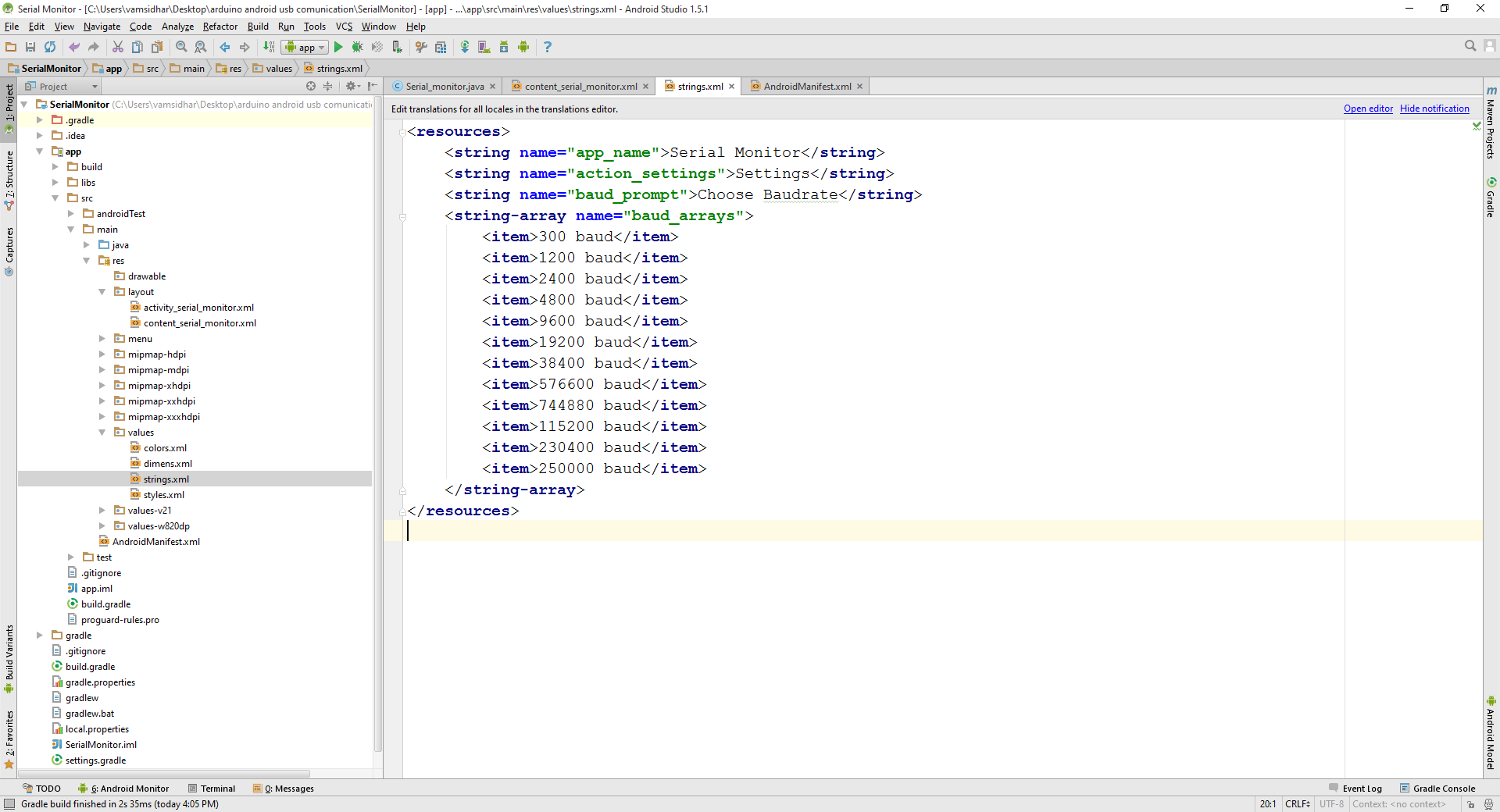
Task: Click the Debug app bug icon
Action: coord(358,47)
